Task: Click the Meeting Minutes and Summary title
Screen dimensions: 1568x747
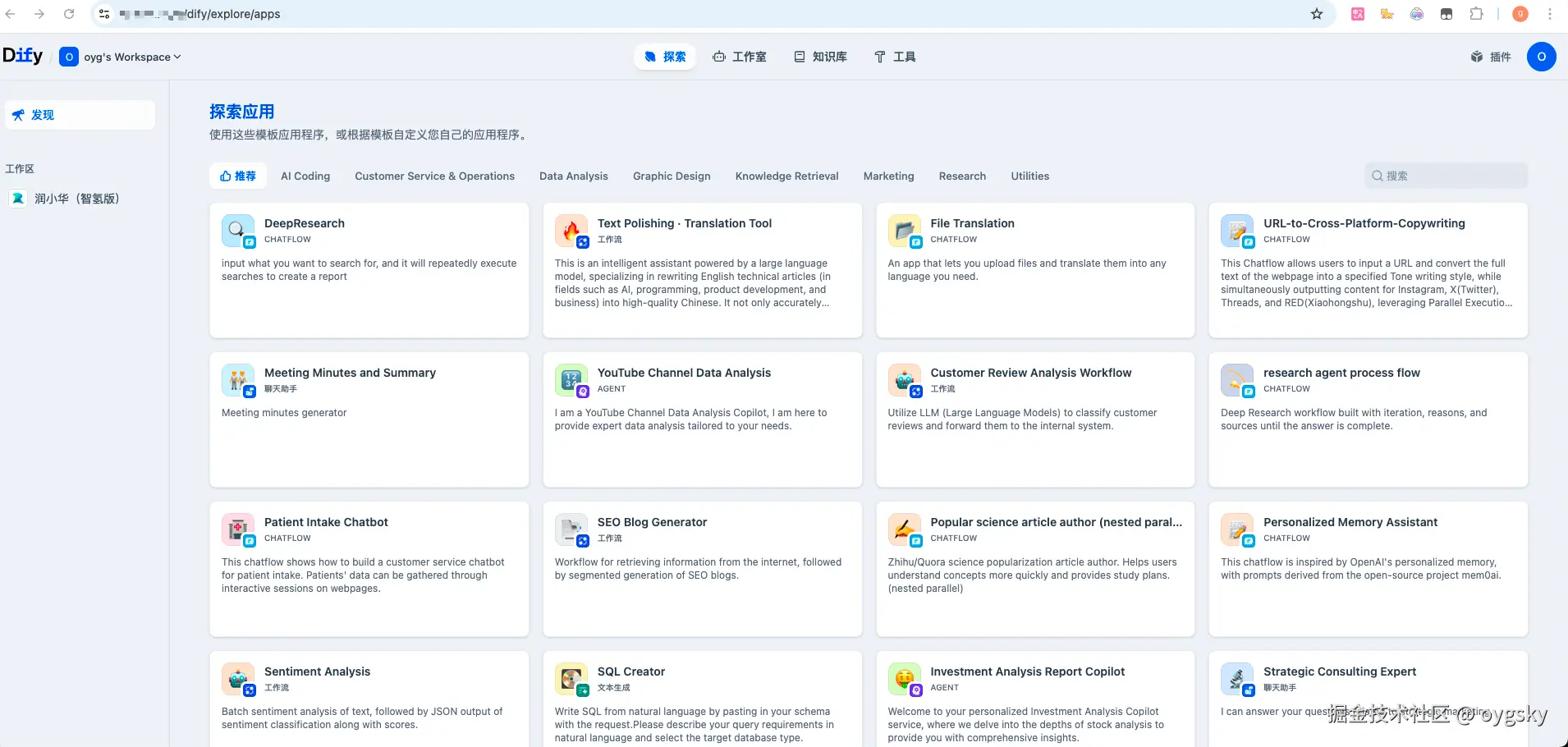Action: [x=350, y=373]
